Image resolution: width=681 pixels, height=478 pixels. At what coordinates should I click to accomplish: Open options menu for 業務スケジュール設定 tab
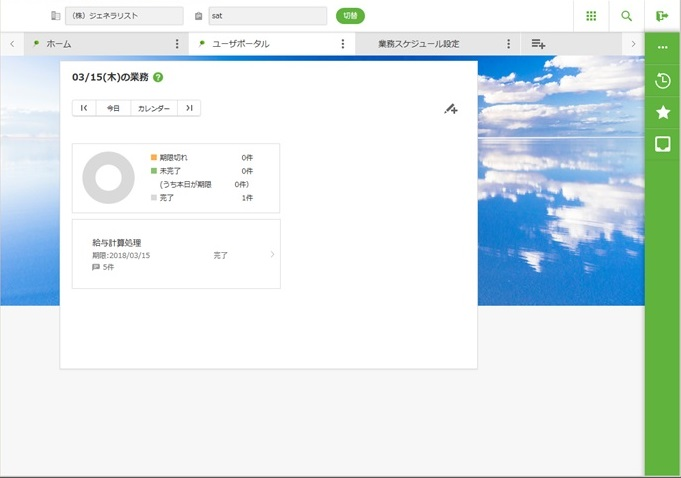[x=508, y=44]
